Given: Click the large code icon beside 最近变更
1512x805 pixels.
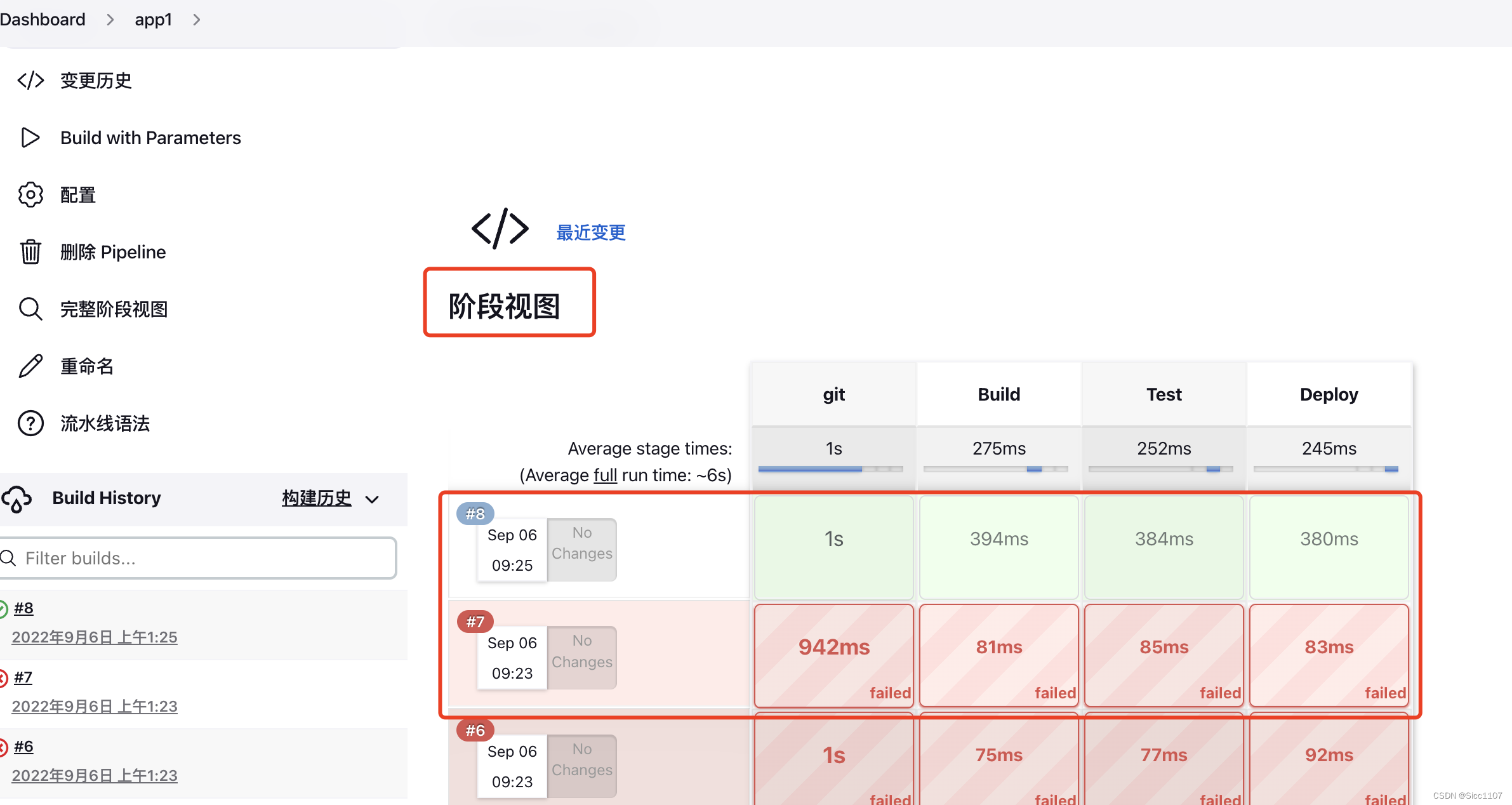Looking at the screenshot, I should click(x=500, y=229).
